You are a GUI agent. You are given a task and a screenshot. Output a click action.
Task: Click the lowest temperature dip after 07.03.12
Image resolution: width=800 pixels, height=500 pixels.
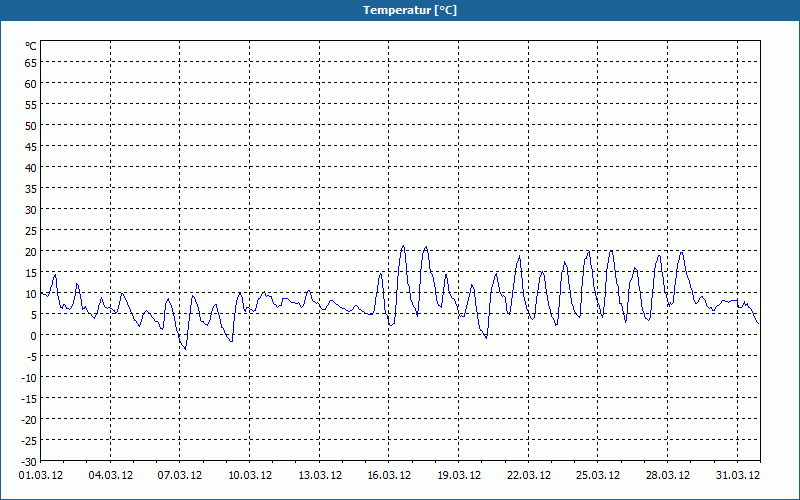pyautogui.click(x=185, y=348)
